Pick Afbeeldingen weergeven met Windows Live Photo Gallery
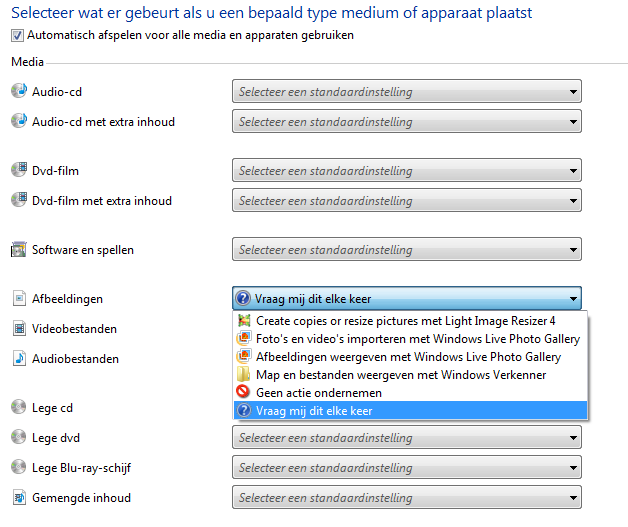 click(x=410, y=356)
